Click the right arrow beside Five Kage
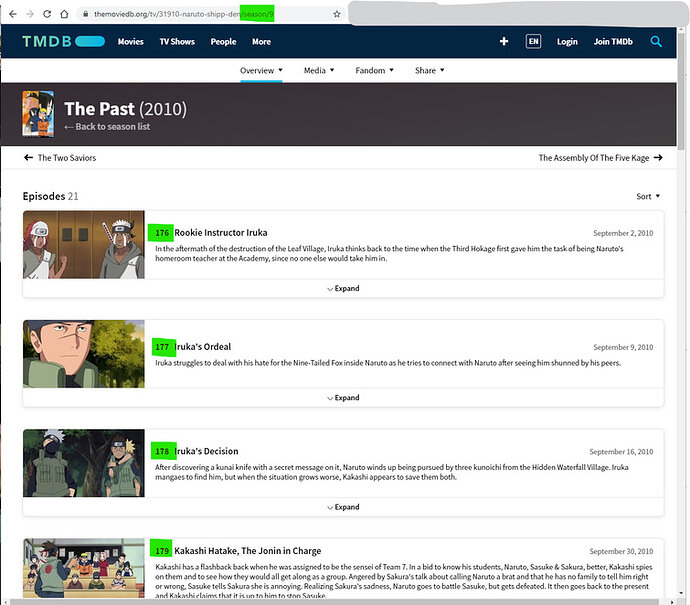 coord(658,158)
